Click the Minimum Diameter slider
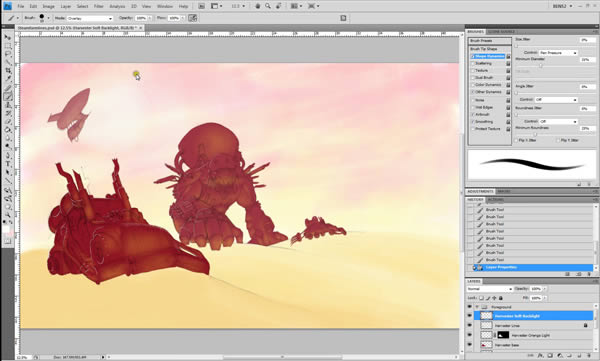600x361 pixels. click(x=541, y=65)
